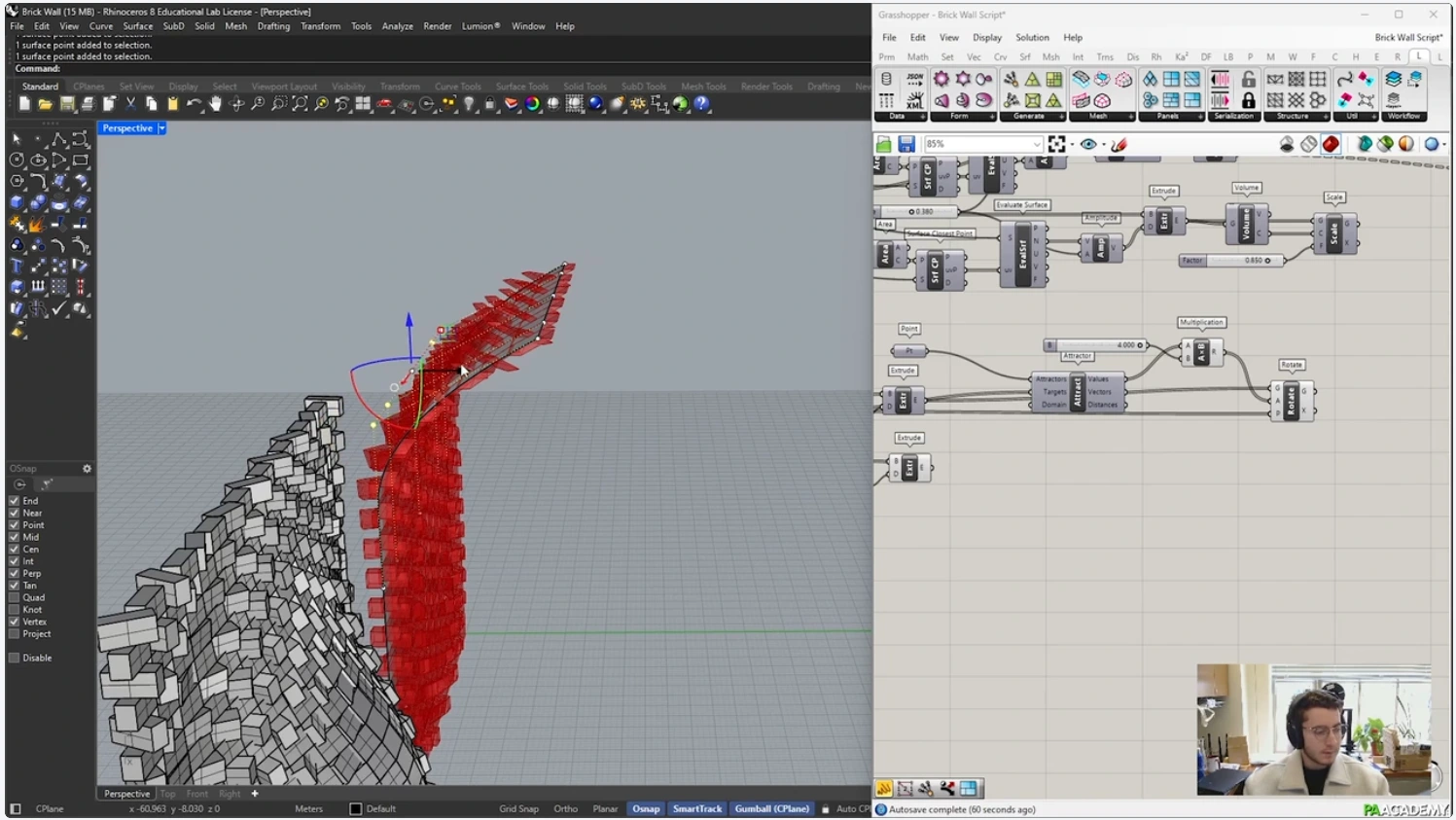This screenshot has width=1456, height=820.
Task: Click the 4.000 number slider in Grasshopper
Action: coord(1096,345)
